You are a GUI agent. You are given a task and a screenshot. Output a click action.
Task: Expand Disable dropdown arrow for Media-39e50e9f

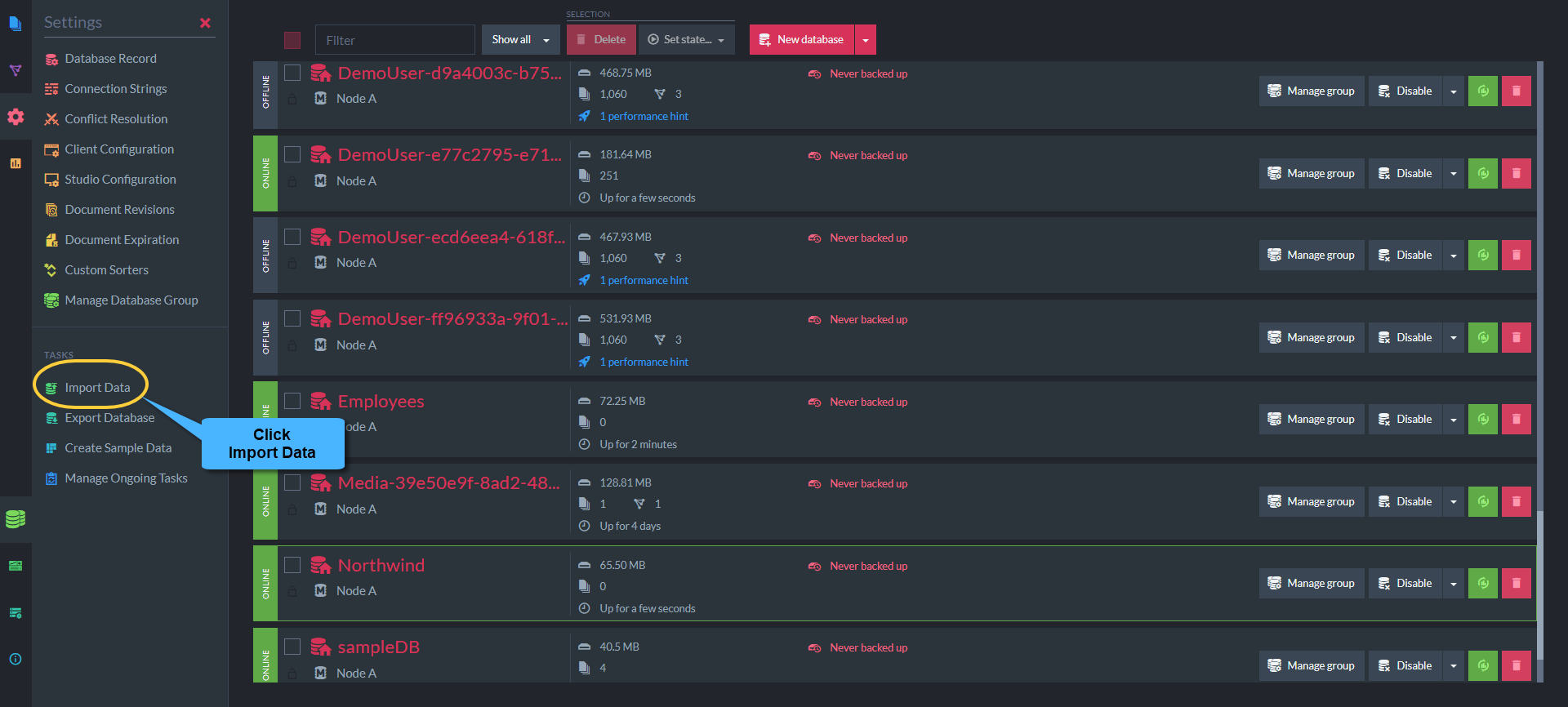tap(1454, 501)
